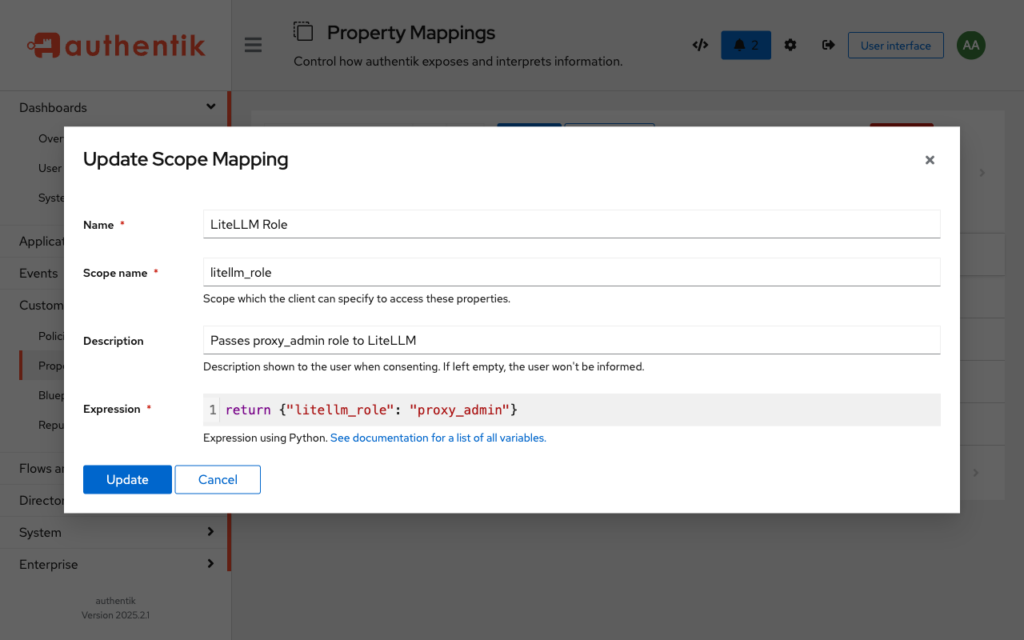Screen dimensions: 1024x640
Task: Toggle the hamburger sidebar menu
Action: pyautogui.click(x=253, y=45)
